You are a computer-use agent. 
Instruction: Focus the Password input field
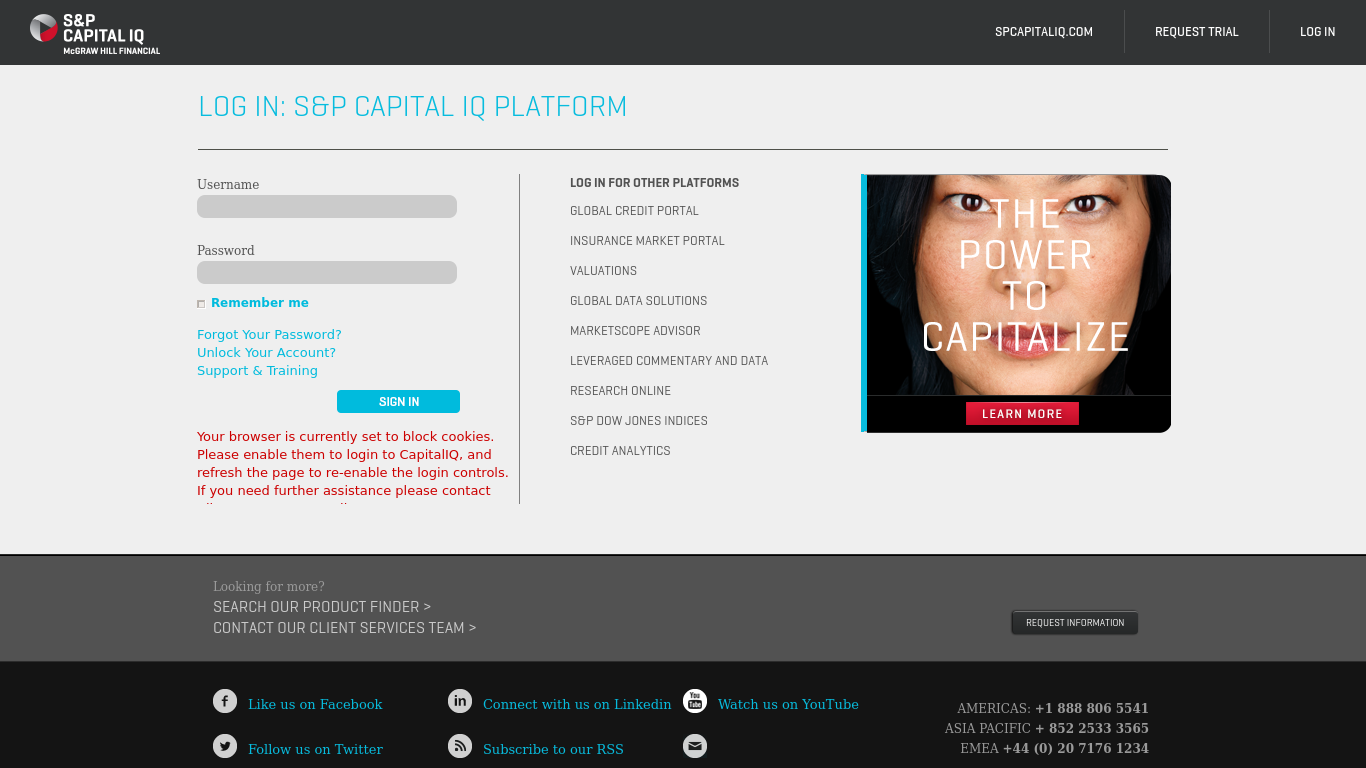pos(327,273)
